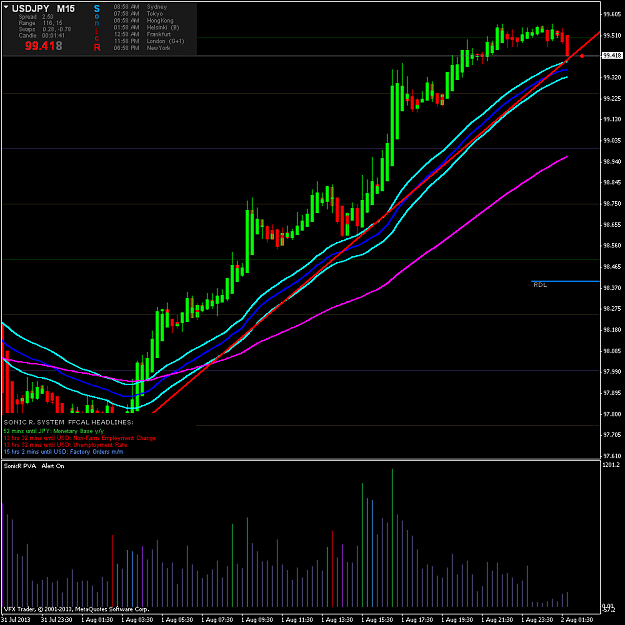Image resolution: width=625 pixels, height=625 pixels.
Task: Click the vertical SonicR logo letters
Action: [97, 28]
